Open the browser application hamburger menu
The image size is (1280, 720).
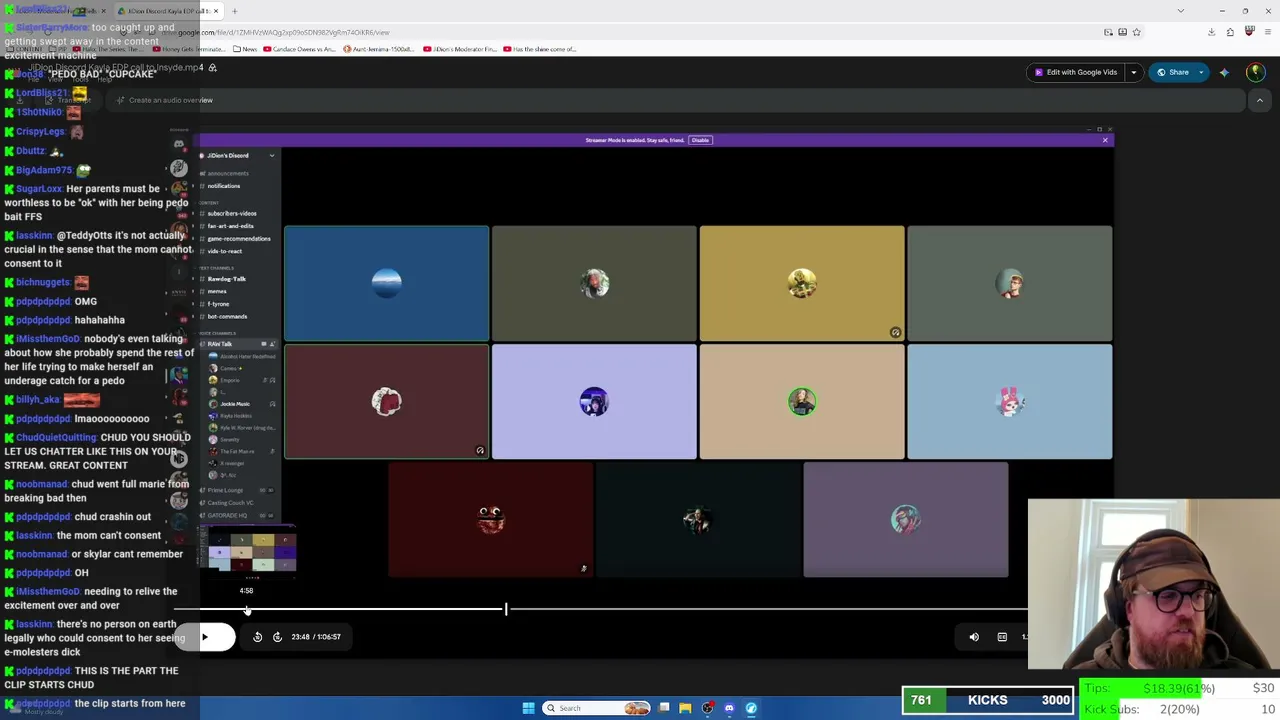(x=1267, y=32)
